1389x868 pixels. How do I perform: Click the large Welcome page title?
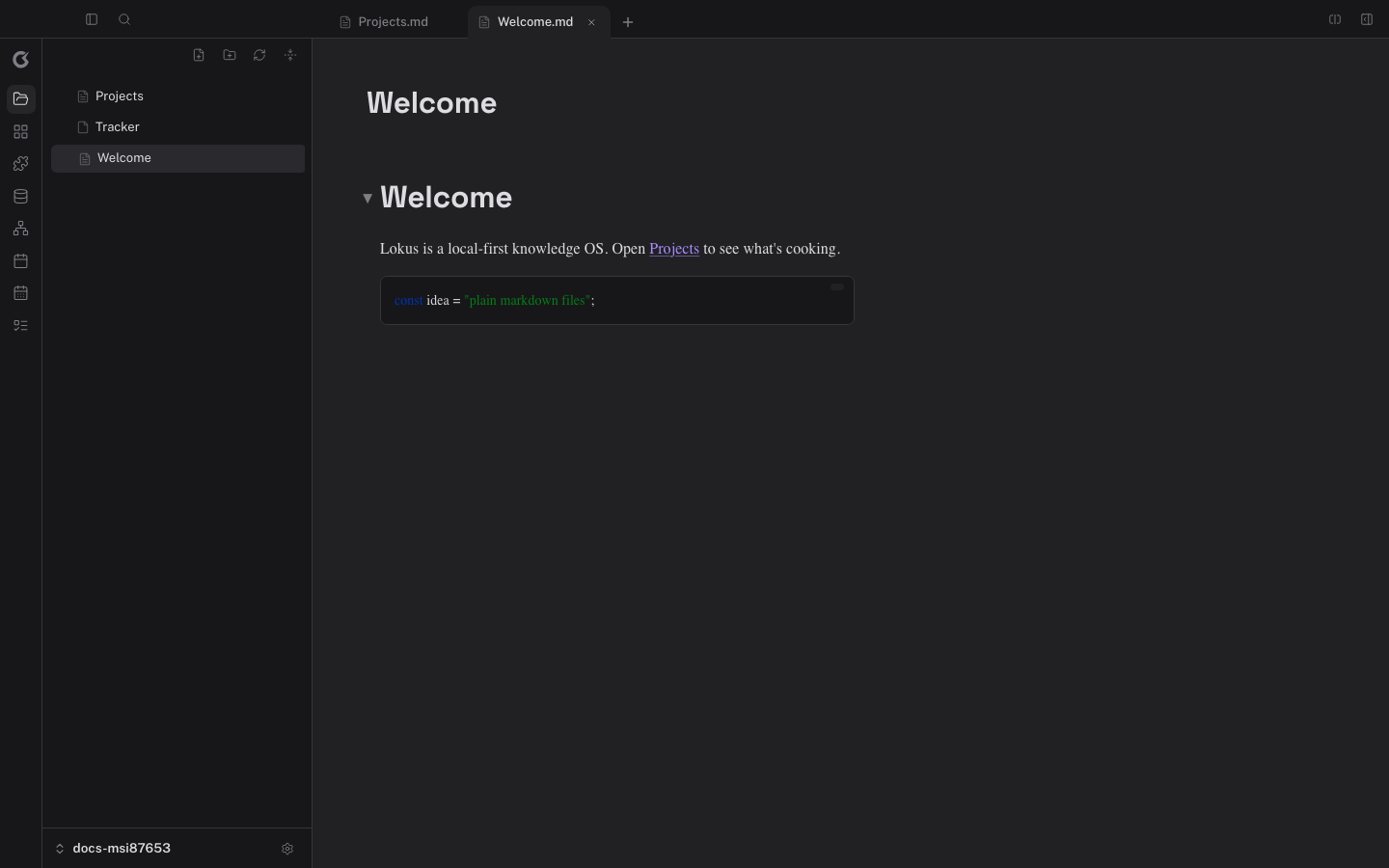432,103
